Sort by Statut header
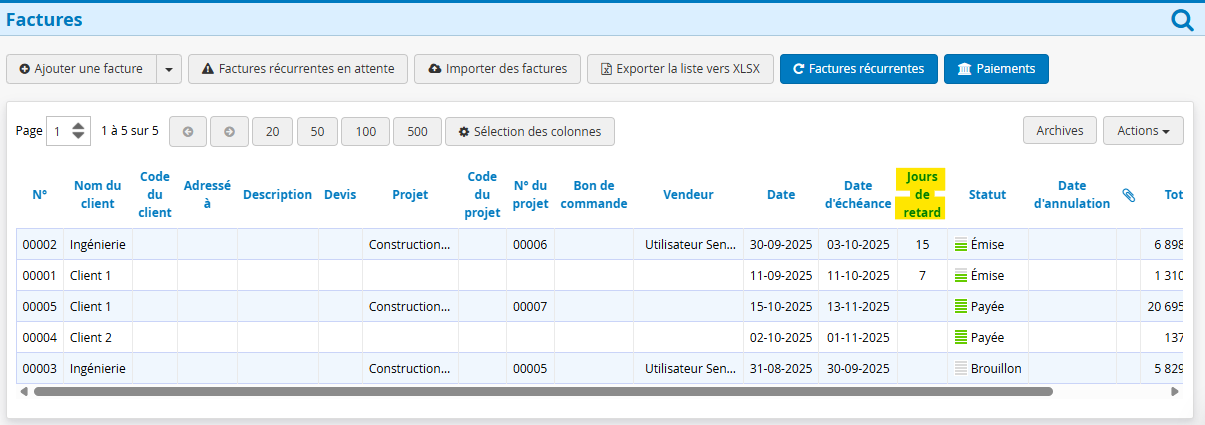Viewport: 1205px width, 425px height. 987,195
